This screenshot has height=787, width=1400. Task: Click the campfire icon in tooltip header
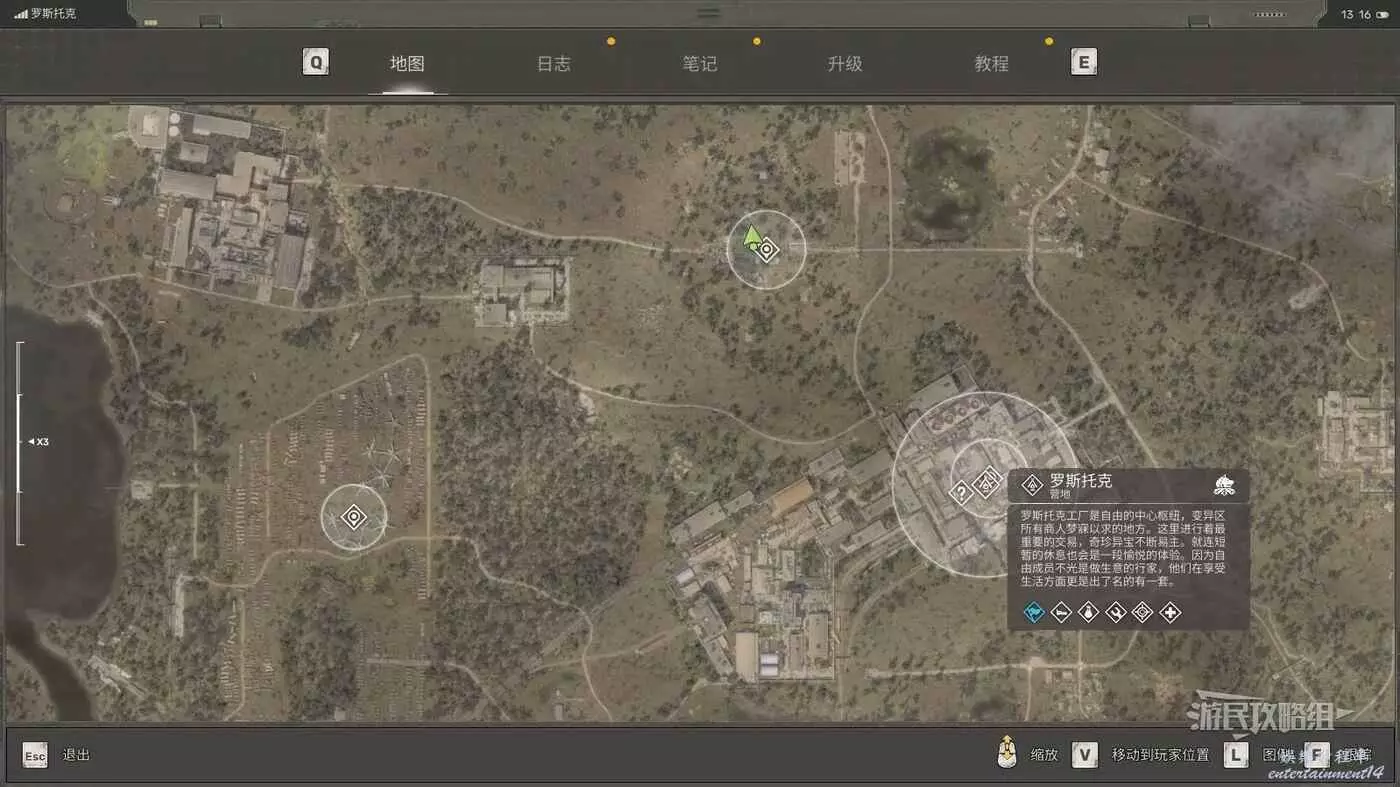click(x=1224, y=486)
